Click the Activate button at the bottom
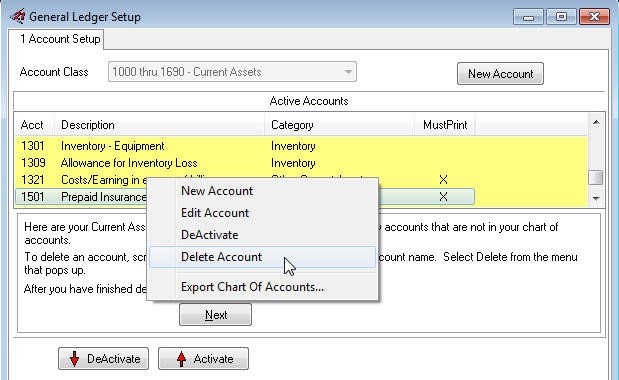The width and height of the screenshot is (619, 380). (203, 359)
